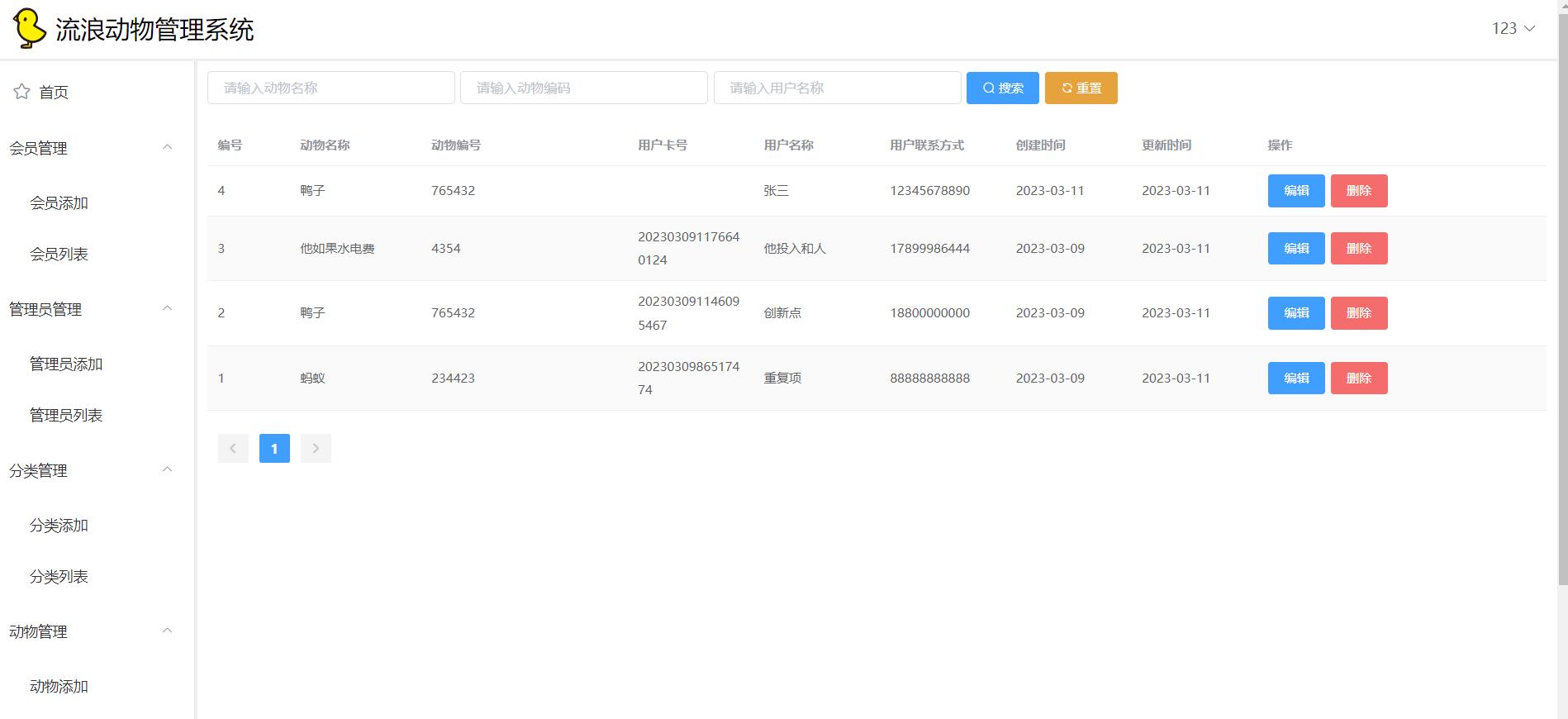Edit row 4 for 张三
Viewport: 1568px width, 719px height.
[x=1296, y=191]
